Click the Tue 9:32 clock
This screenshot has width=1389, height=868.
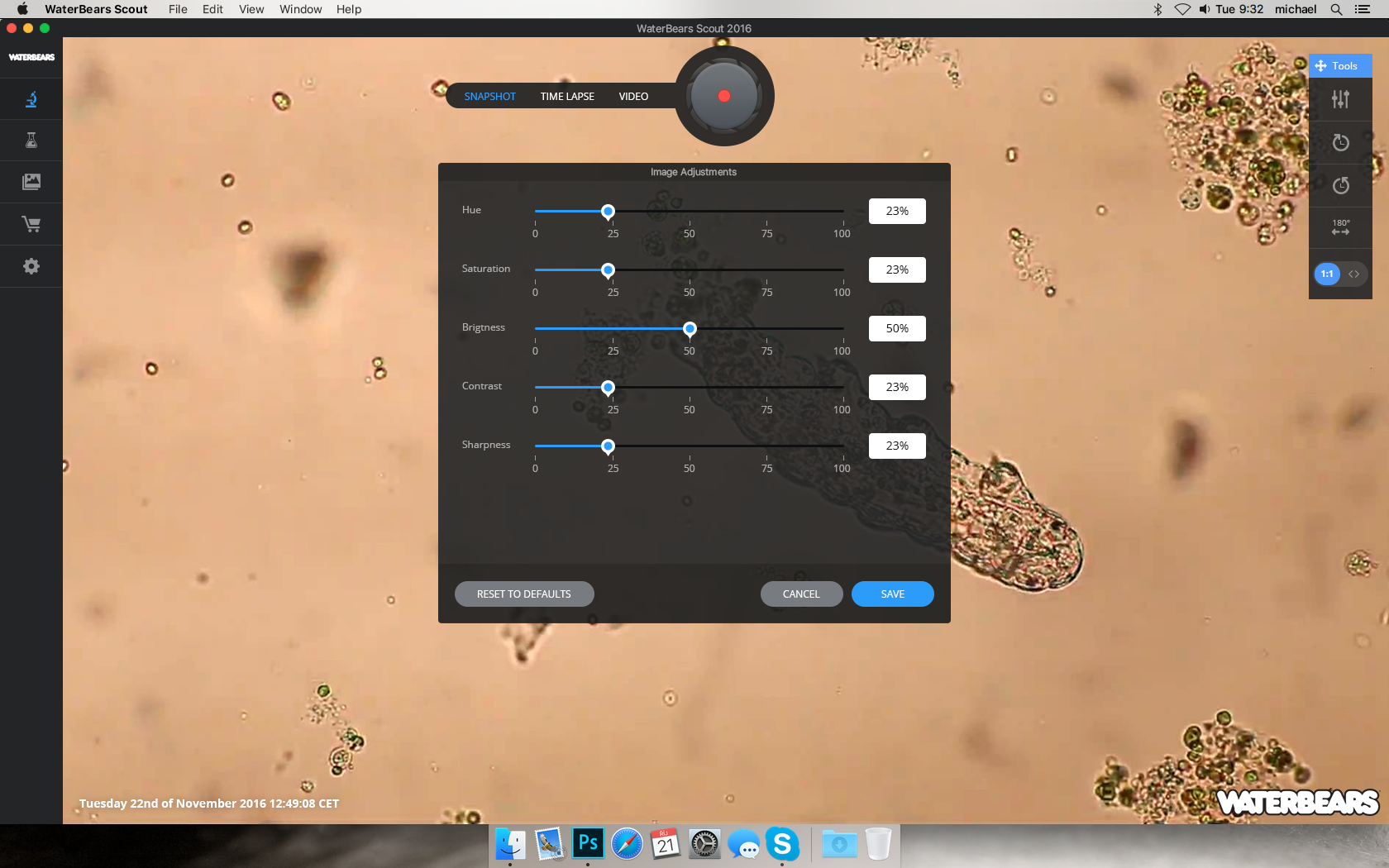[1239, 9]
